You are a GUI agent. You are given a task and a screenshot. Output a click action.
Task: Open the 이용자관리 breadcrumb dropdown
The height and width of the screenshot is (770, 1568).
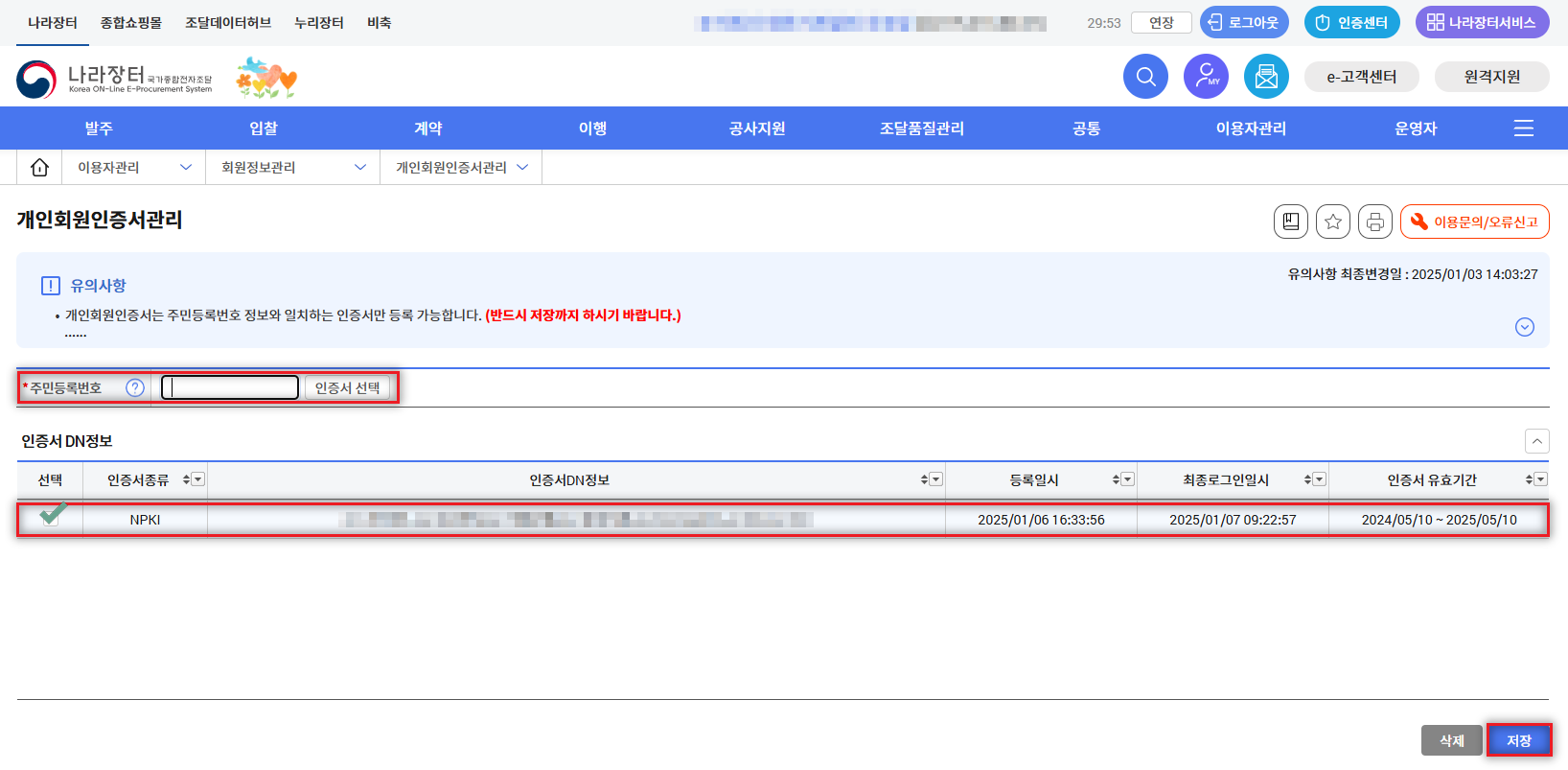pos(134,167)
